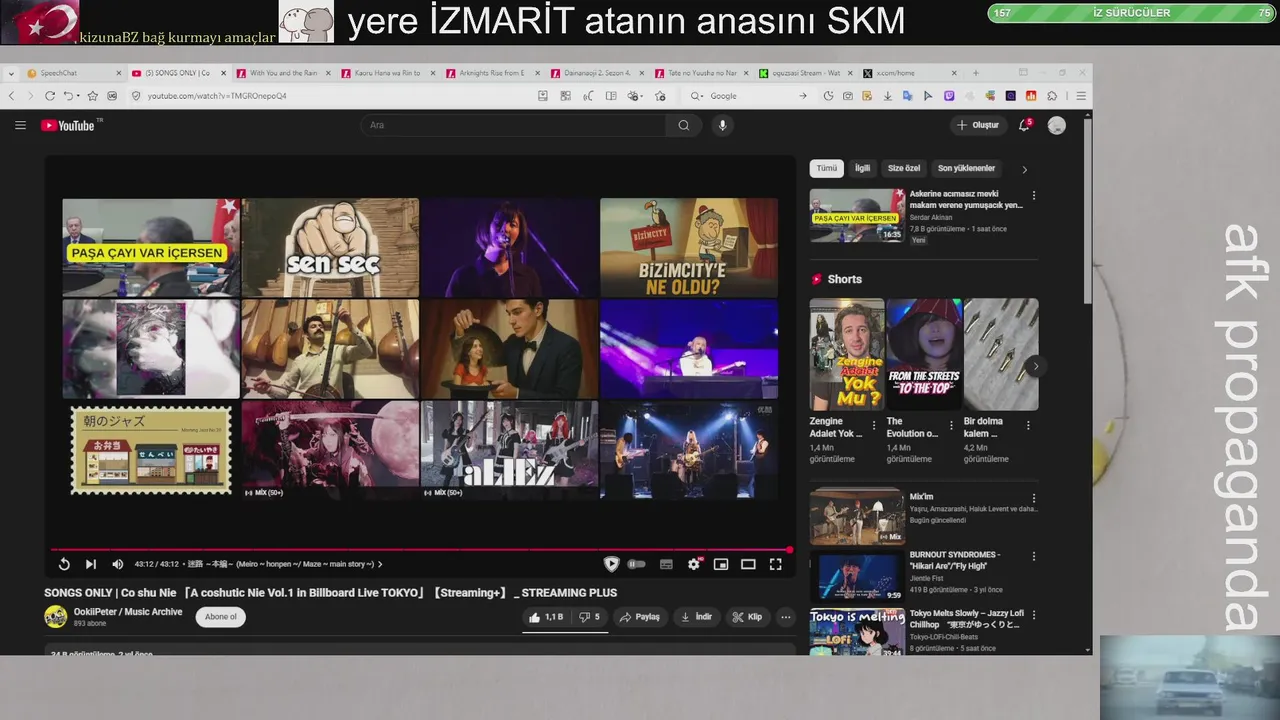Click the shield play extension icon in player
The image size is (1280, 720).
[x=611, y=564]
